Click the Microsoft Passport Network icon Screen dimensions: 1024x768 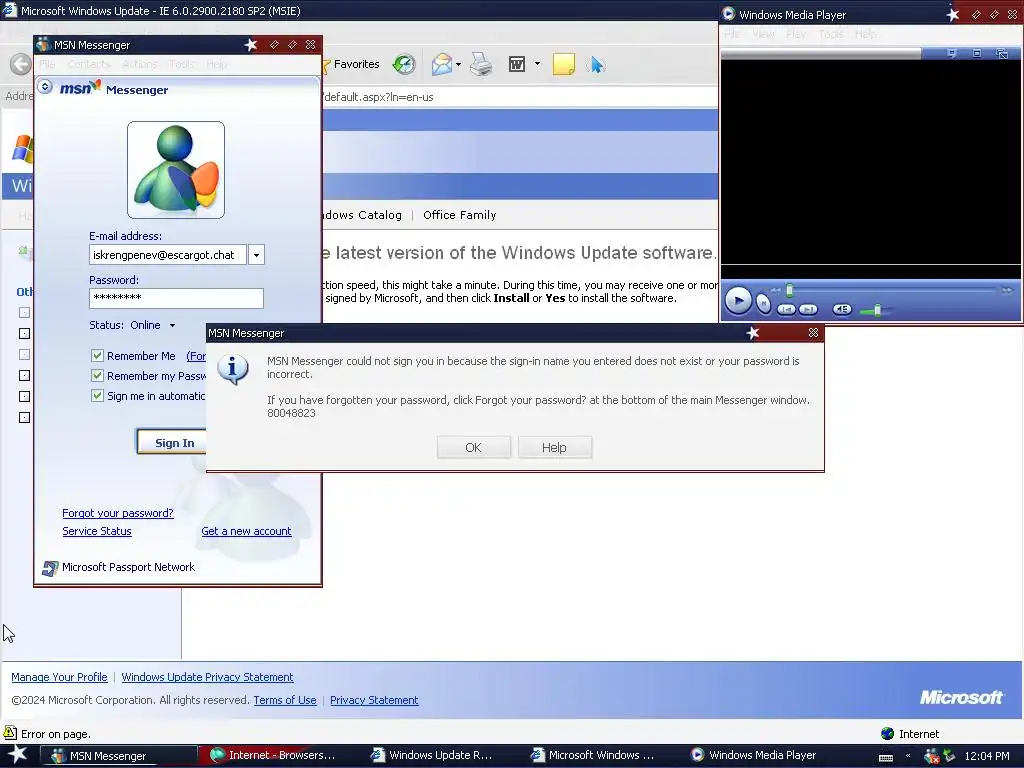(x=50, y=568)
